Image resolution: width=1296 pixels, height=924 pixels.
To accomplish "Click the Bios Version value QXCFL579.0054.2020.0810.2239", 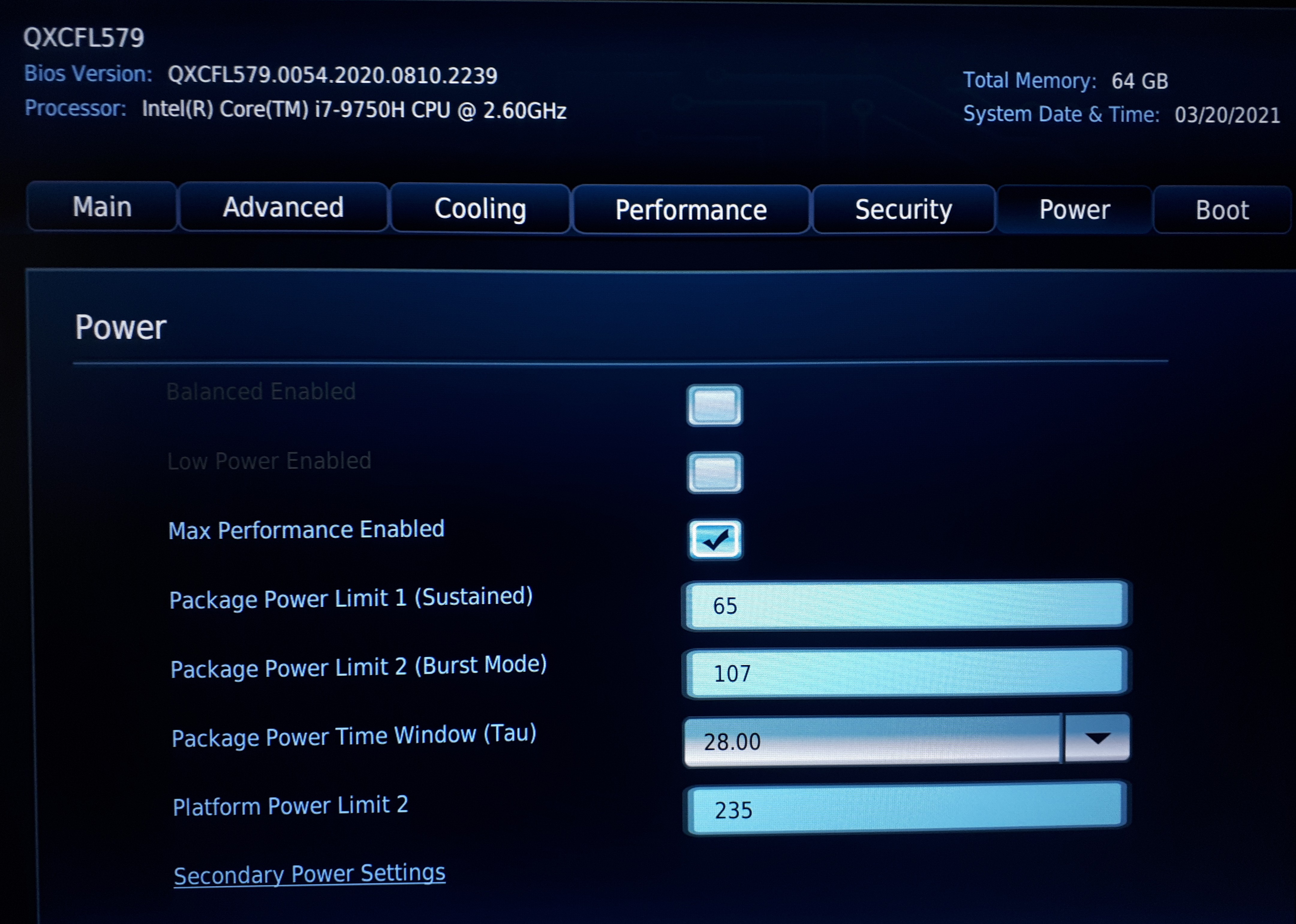I will pos(332,75).
